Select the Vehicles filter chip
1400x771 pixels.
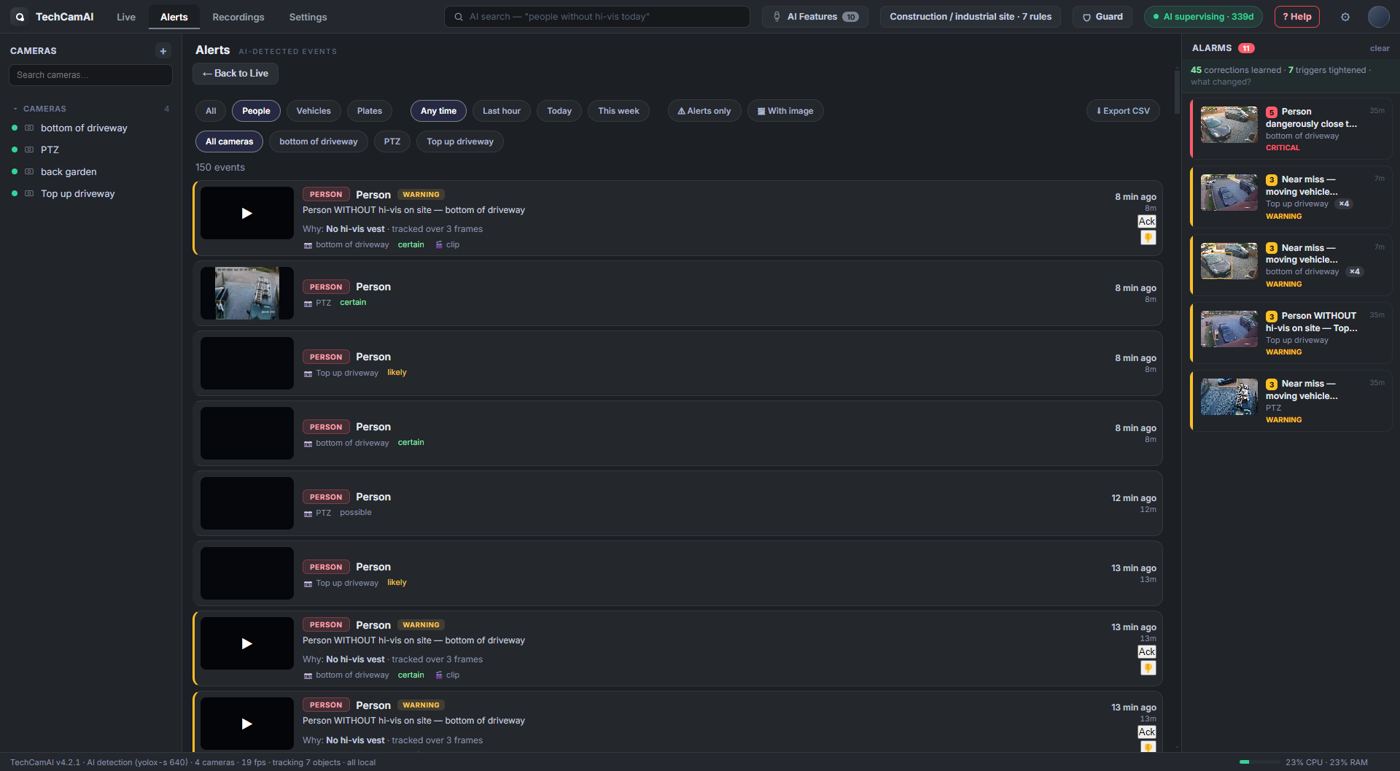coord(313,111)
